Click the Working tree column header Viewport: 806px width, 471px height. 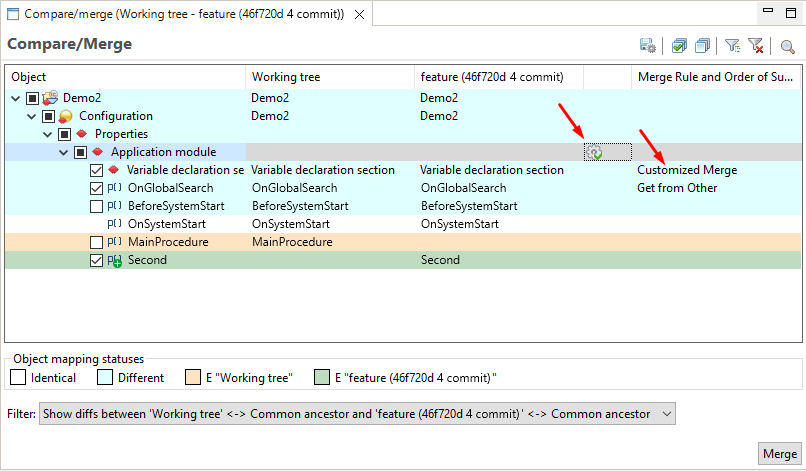pyautogui.click(x=329, y=77)
